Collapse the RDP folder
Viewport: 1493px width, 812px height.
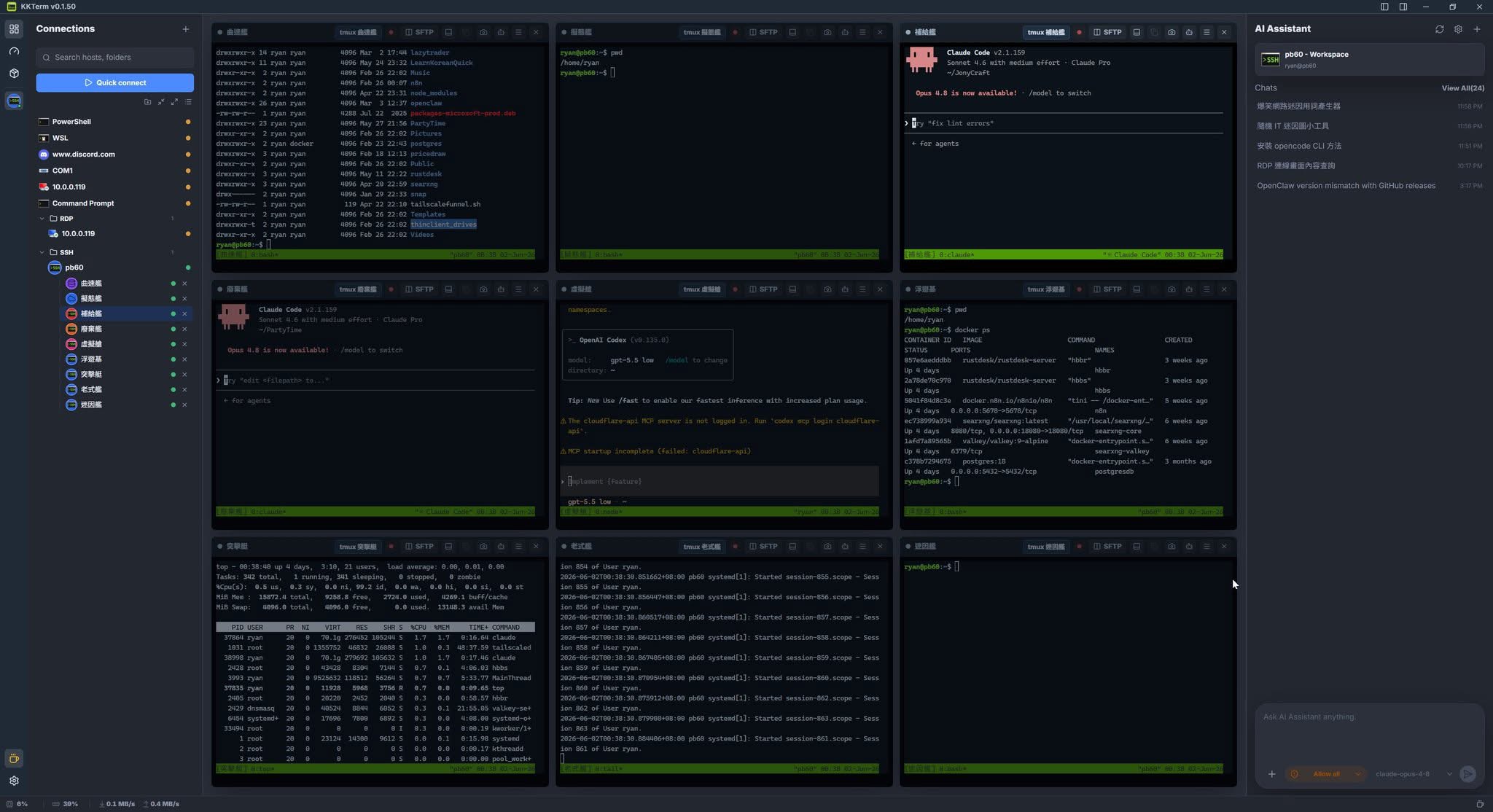point(42,219)
